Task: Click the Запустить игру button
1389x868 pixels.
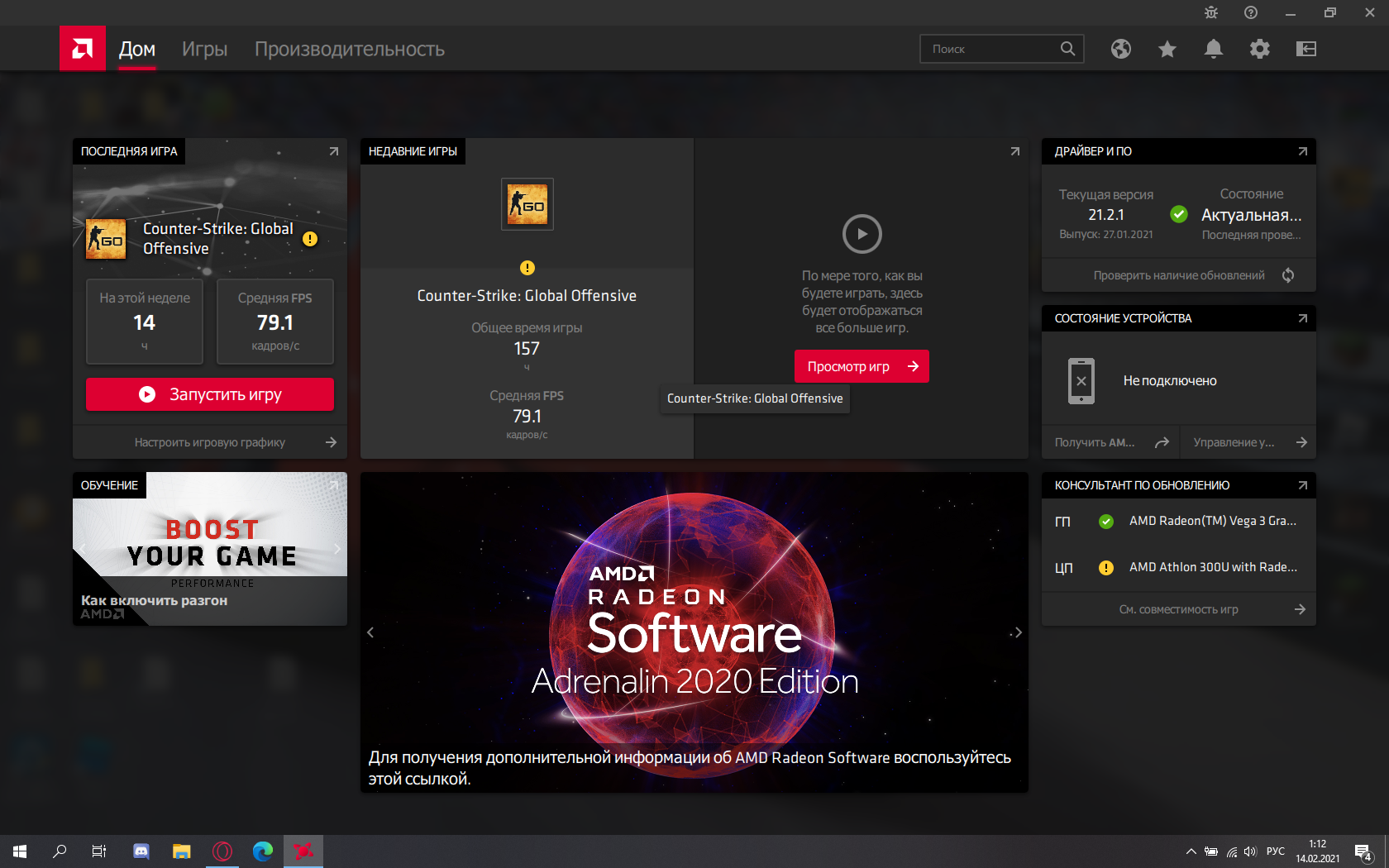Action: 210,394
